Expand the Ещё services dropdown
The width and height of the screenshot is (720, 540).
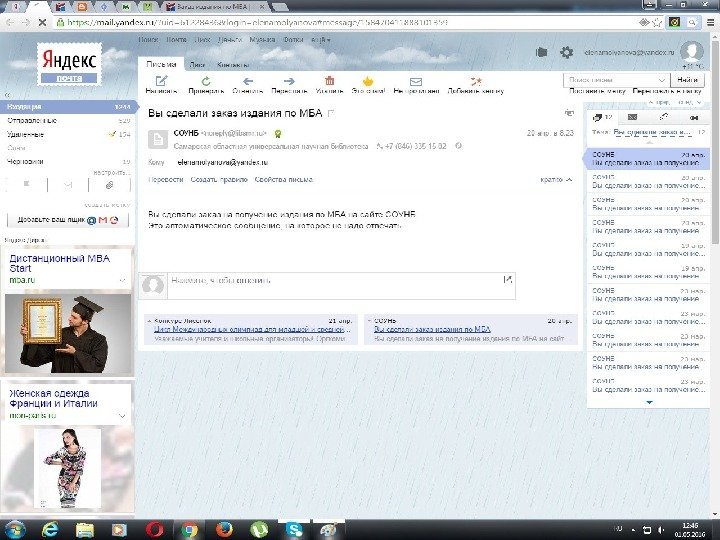[321, 40]
